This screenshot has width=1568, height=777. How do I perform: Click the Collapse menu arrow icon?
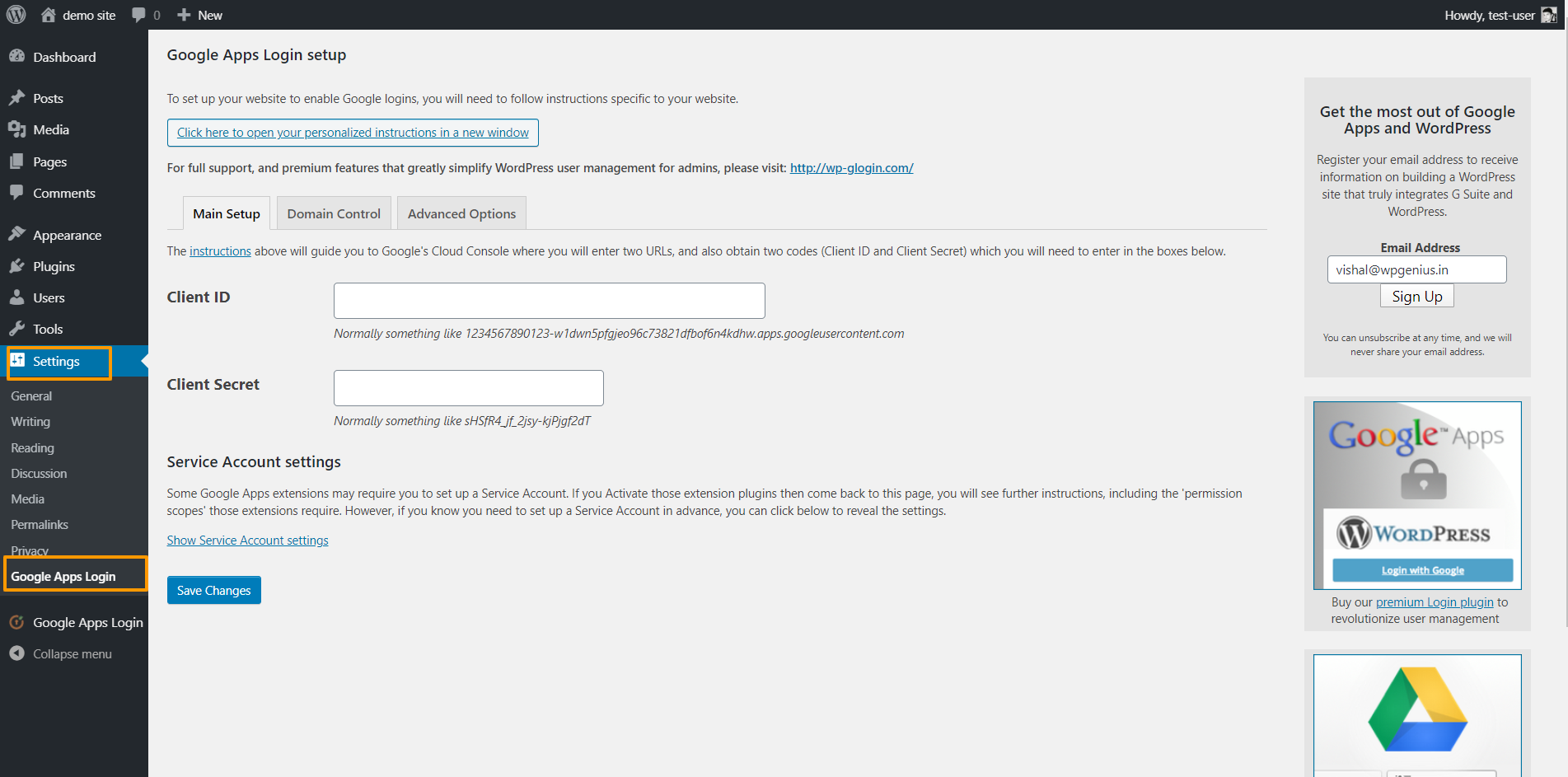[x=16, y=653]
